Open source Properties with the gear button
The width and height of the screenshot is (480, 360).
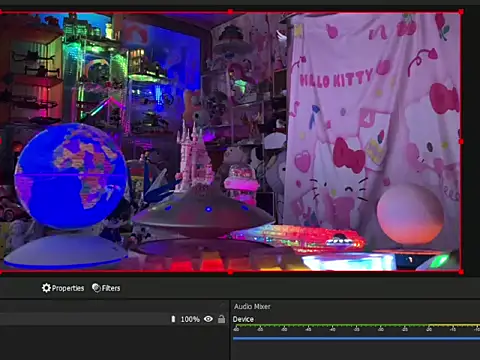coord(63,288)
